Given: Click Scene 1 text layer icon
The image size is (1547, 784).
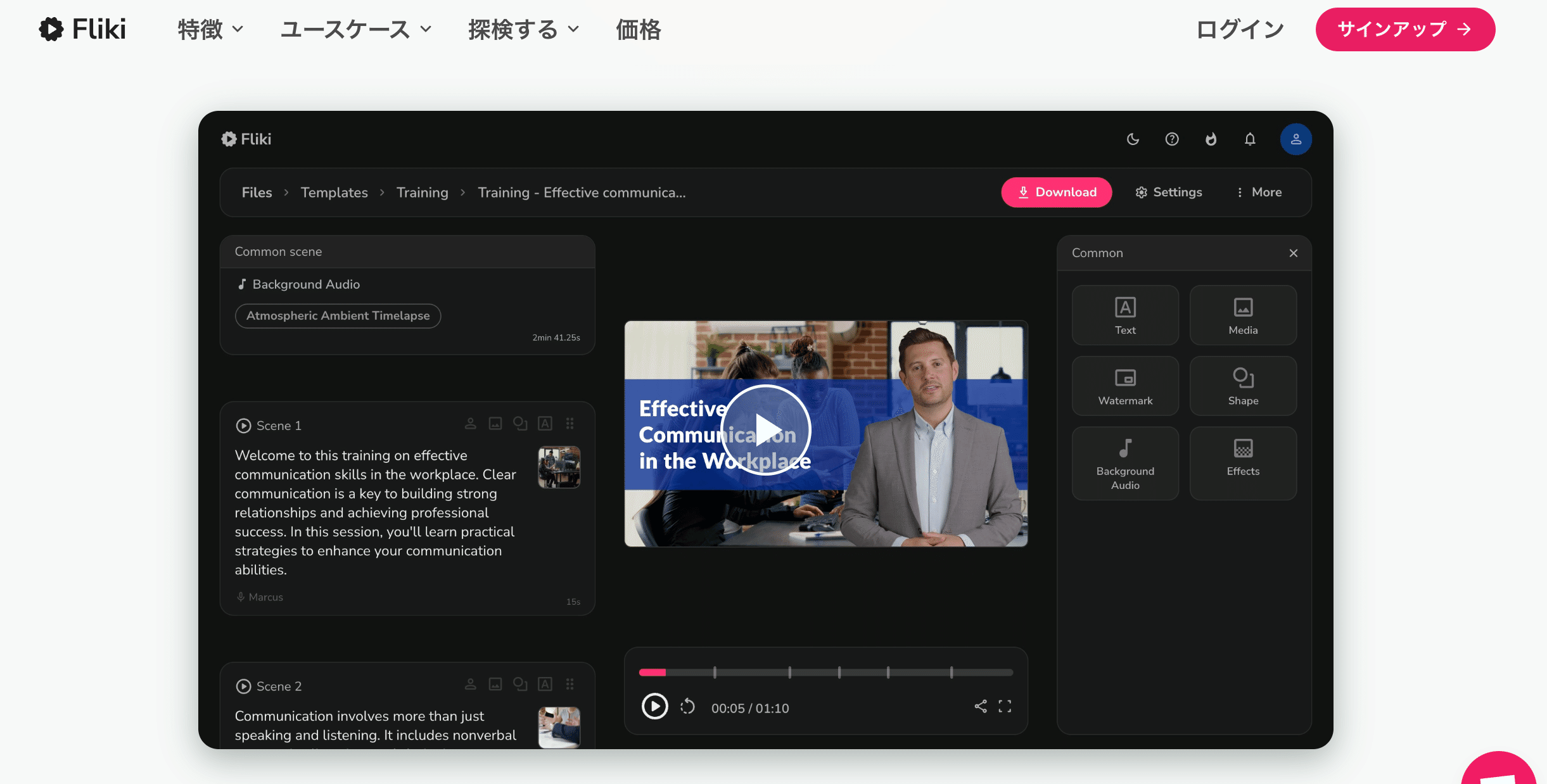Looking at the screenshot, I should click(x=545, y=424).
